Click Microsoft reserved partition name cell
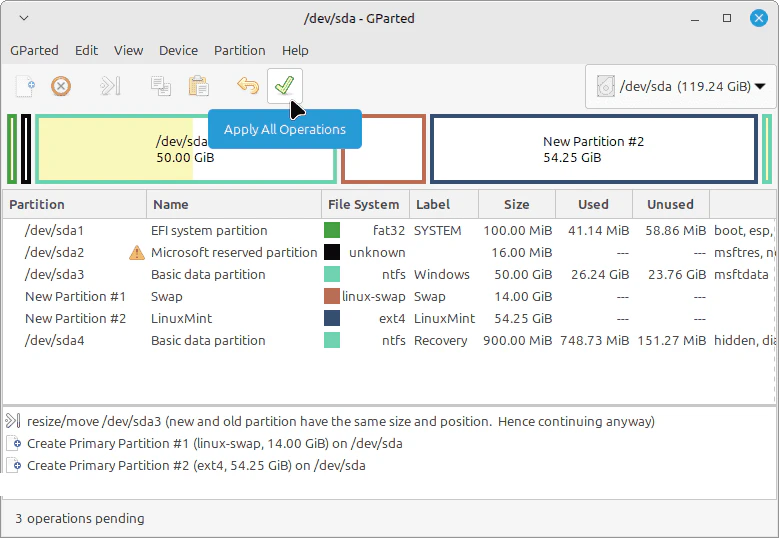 click(234, 252)
